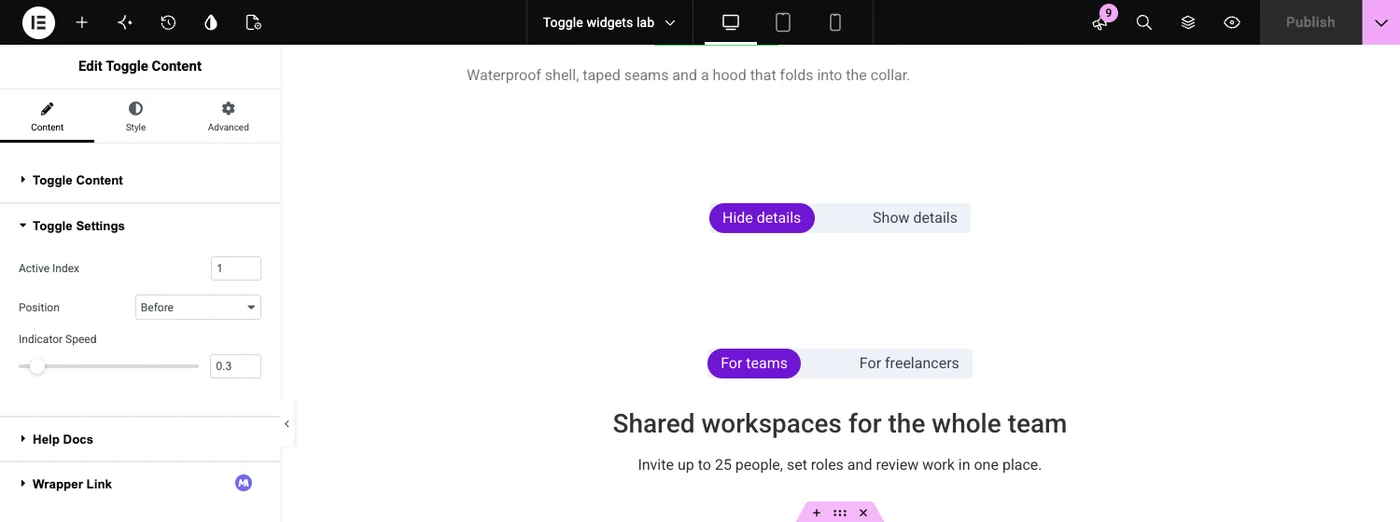Open the Content tab
The image size is (1400, 522).
[x=47, y=117]
